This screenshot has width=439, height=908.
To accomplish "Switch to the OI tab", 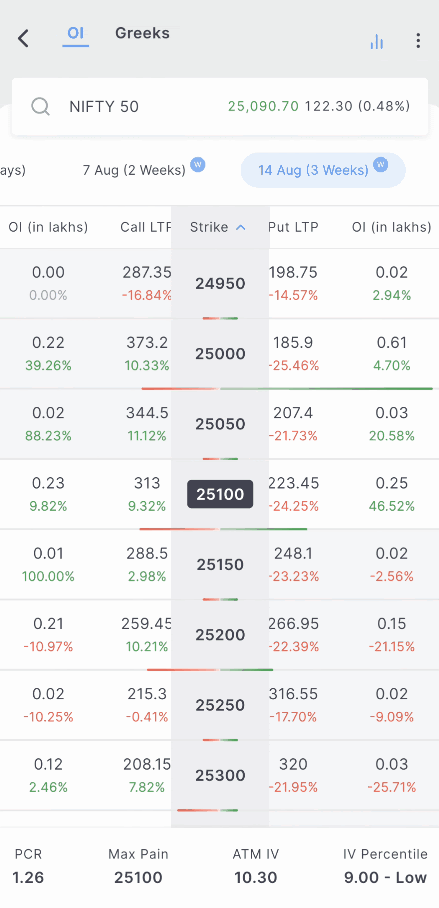I will pyautogui.click(x=76, y=33).
